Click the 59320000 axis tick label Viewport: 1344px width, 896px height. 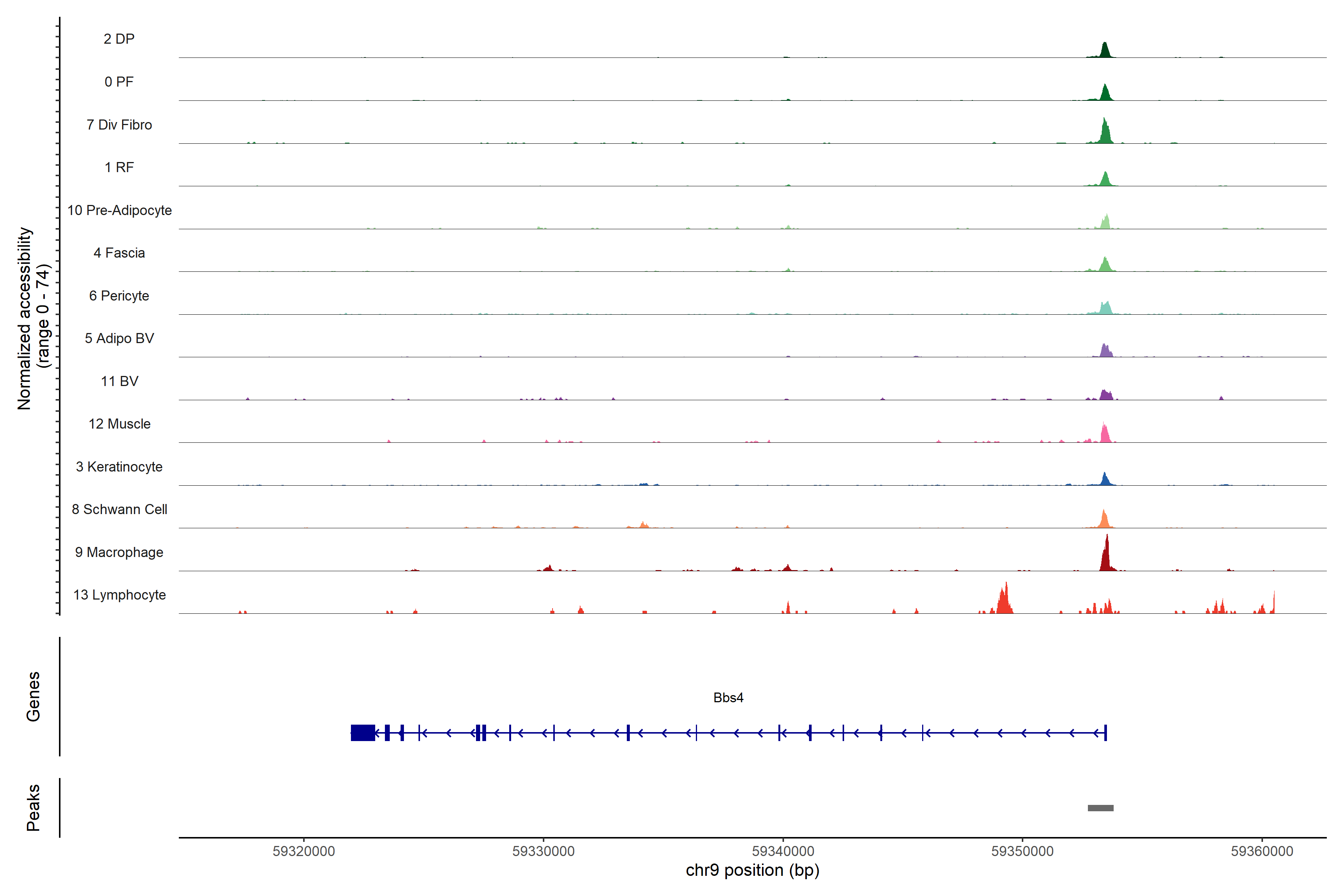coord(304,851)
